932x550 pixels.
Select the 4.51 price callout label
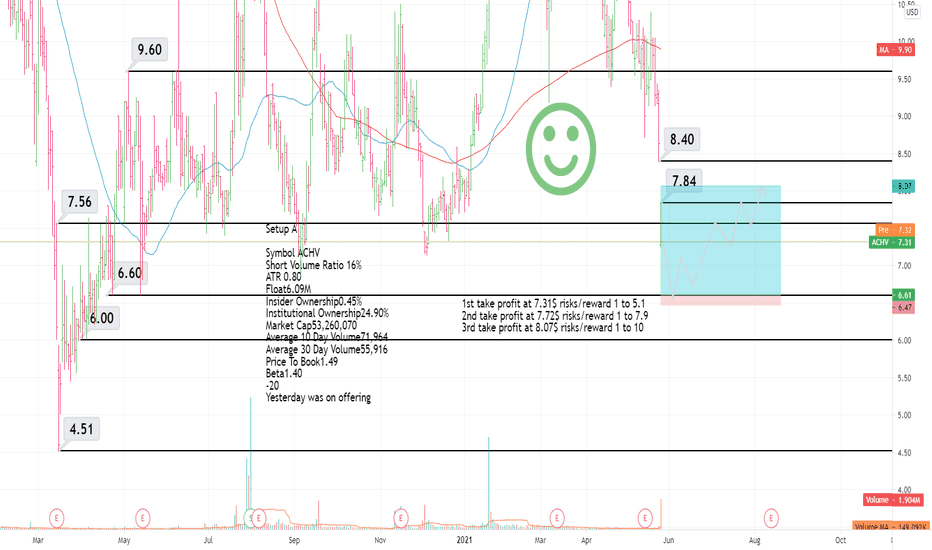coord(81,429)
